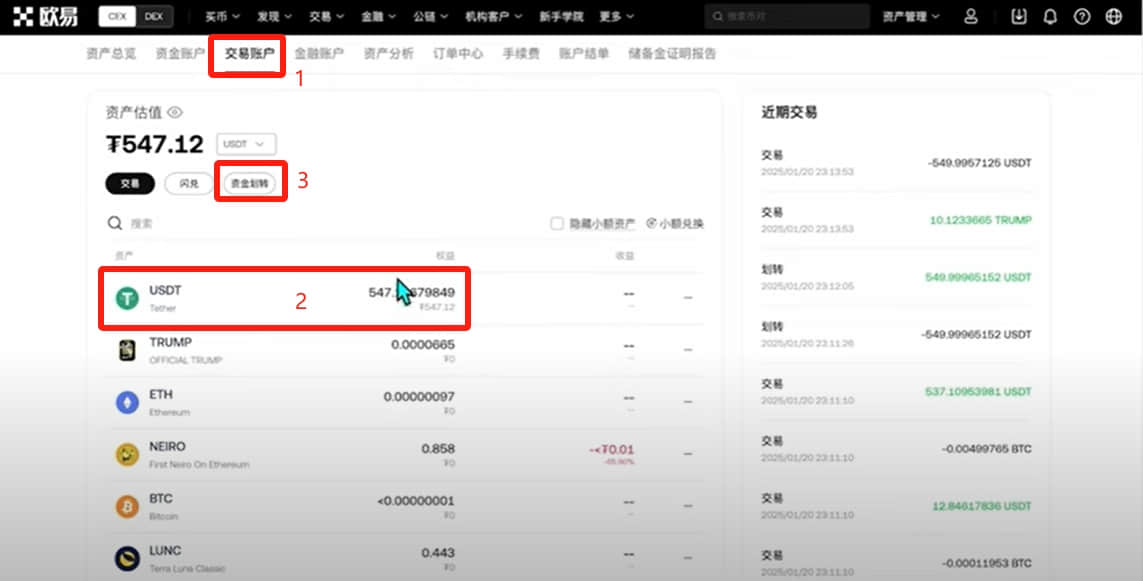
Task: Switch to the 资金账户 tab
Action: (x=180, y=53)
